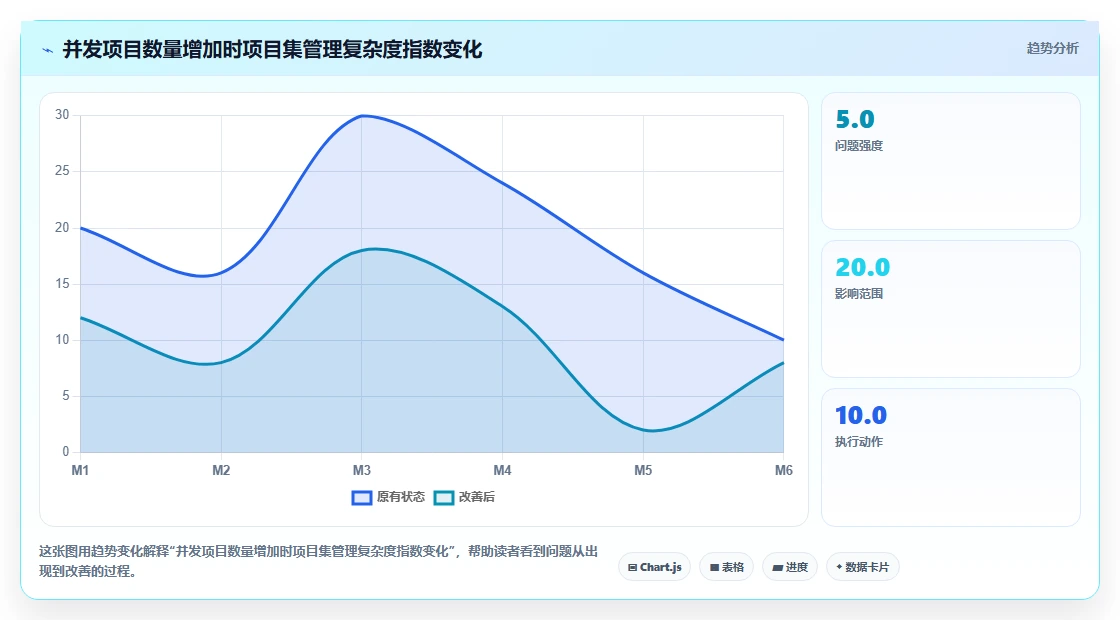This screenshot has height=620, width=1120.
Task: Click the 5 y-axis tick label
Action: click(x=66, y=396)
